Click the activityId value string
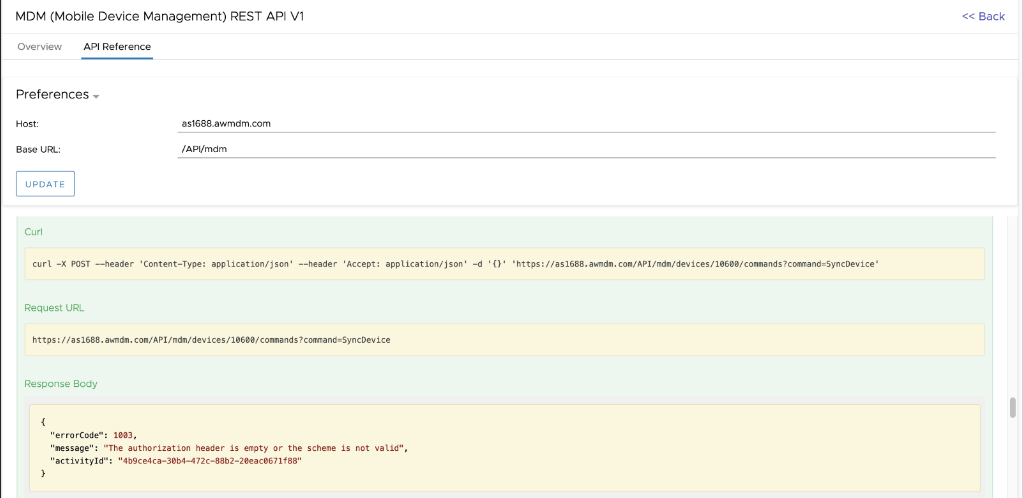 (x=209, y=460)
